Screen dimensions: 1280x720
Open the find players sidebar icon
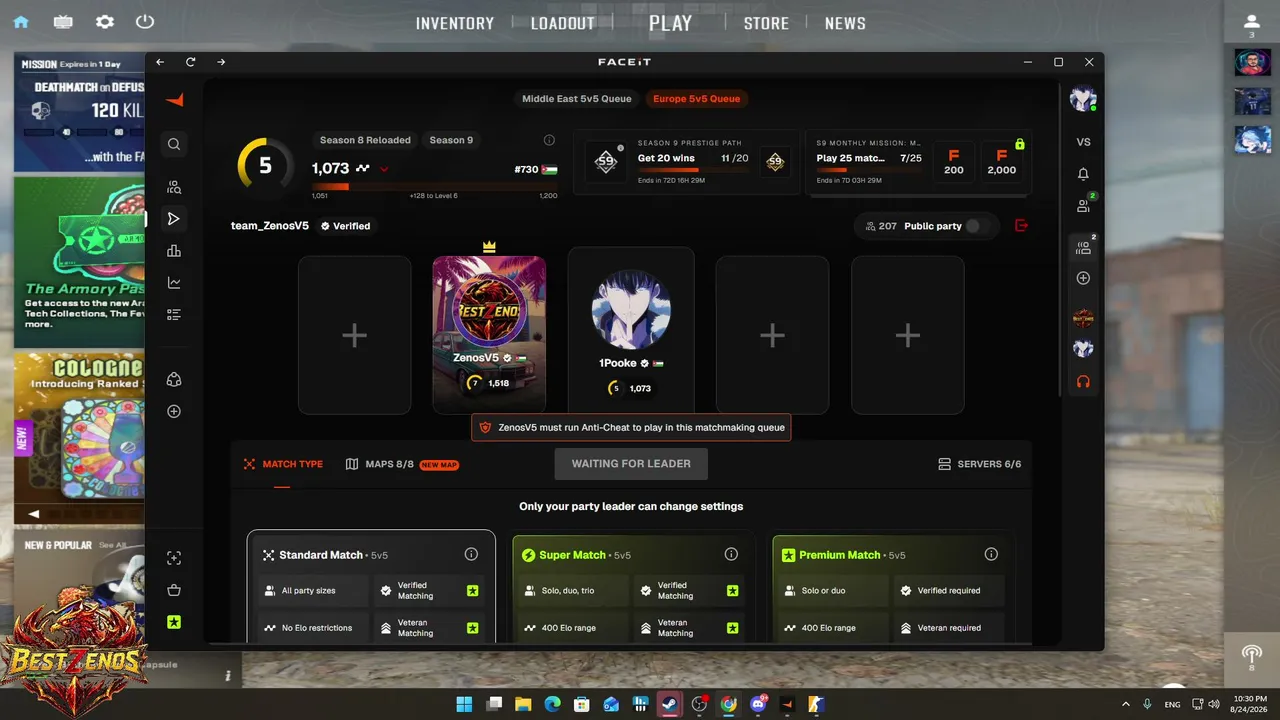[x=174, y=187]
